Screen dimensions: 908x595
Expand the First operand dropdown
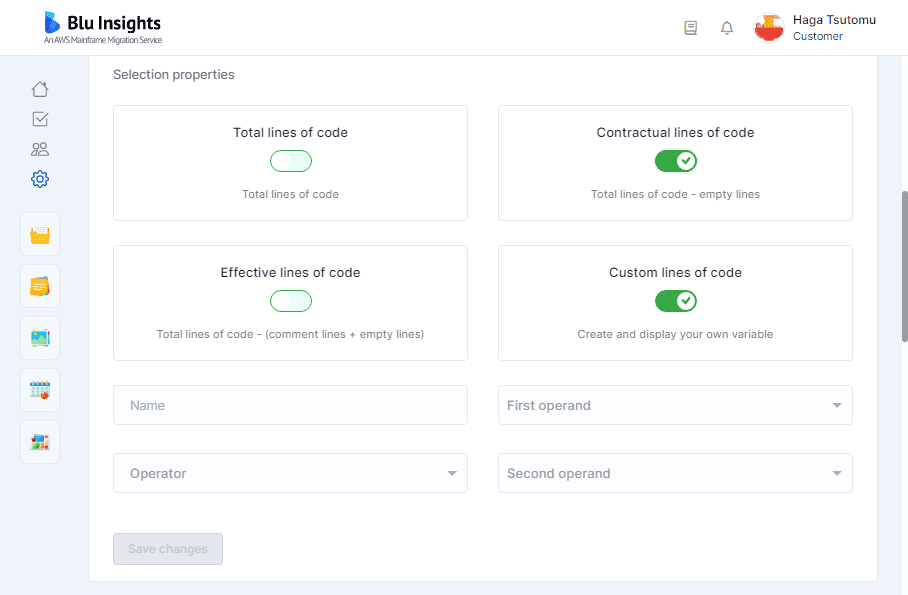click(x=675, y=405)
